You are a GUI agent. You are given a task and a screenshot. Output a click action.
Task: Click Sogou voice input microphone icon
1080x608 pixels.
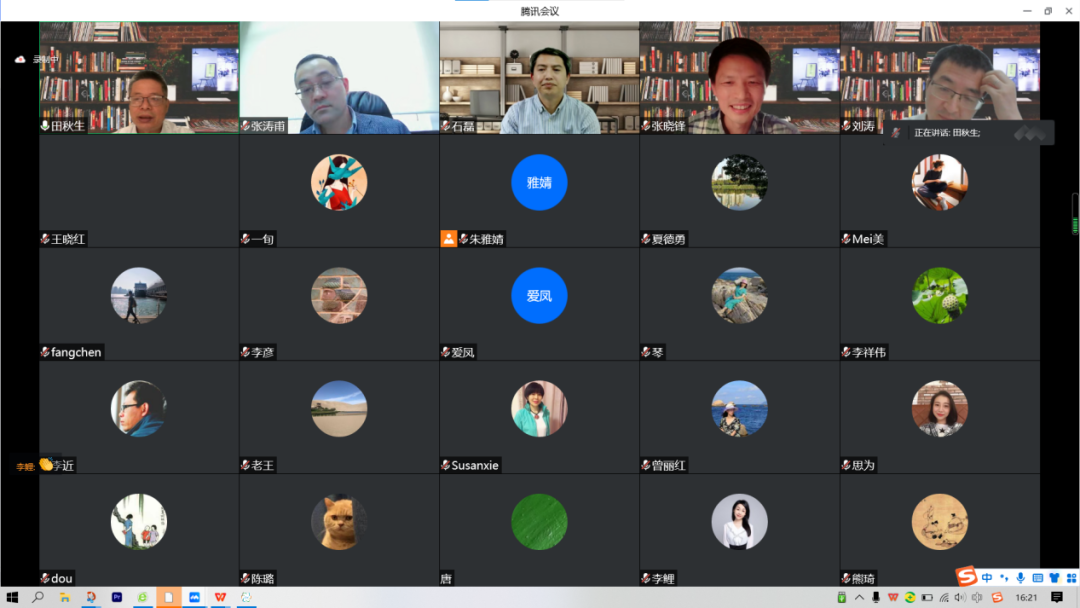[x=1020, y=578]
